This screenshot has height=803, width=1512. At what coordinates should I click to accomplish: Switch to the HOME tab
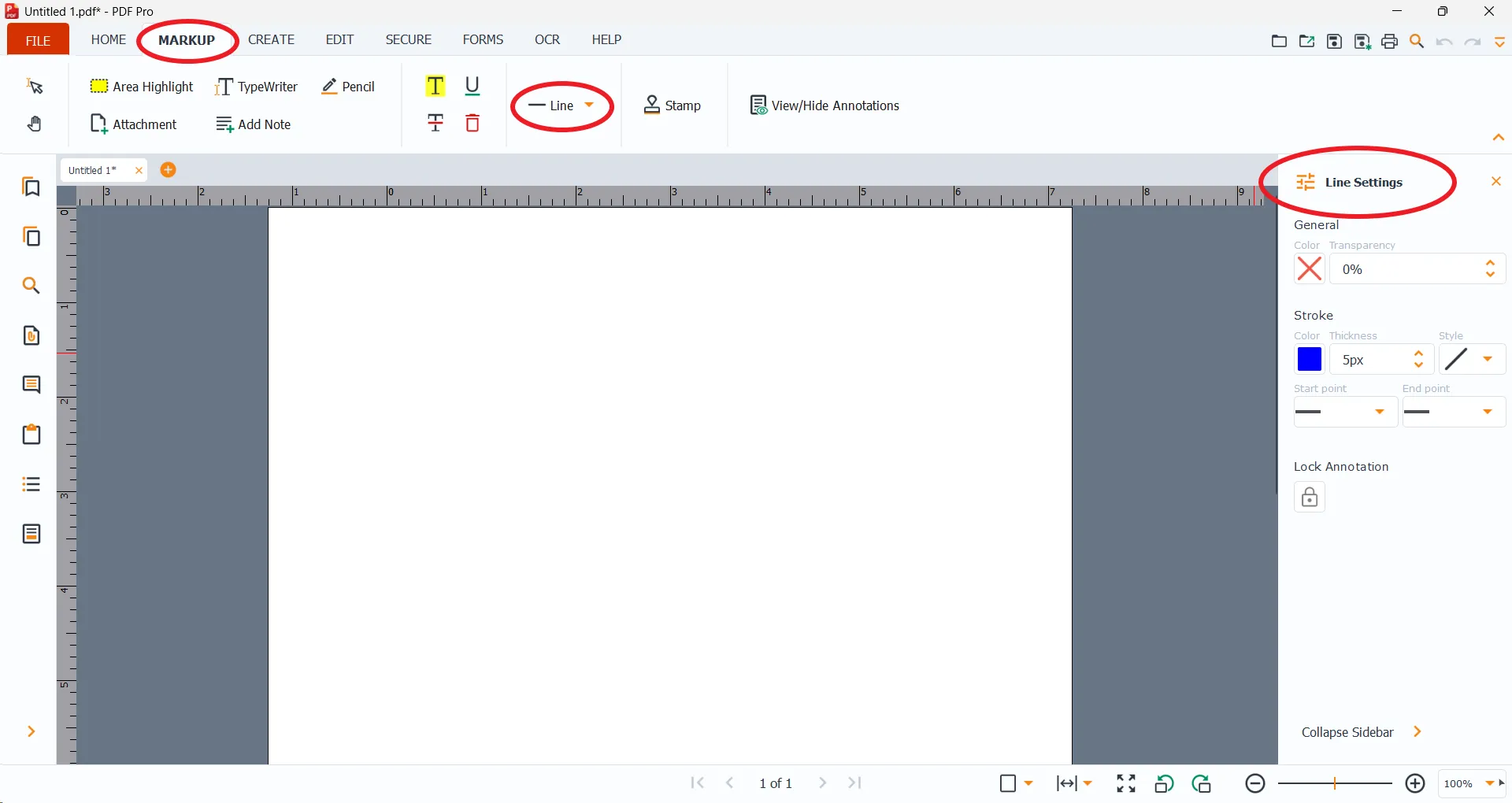pos(109,39)
